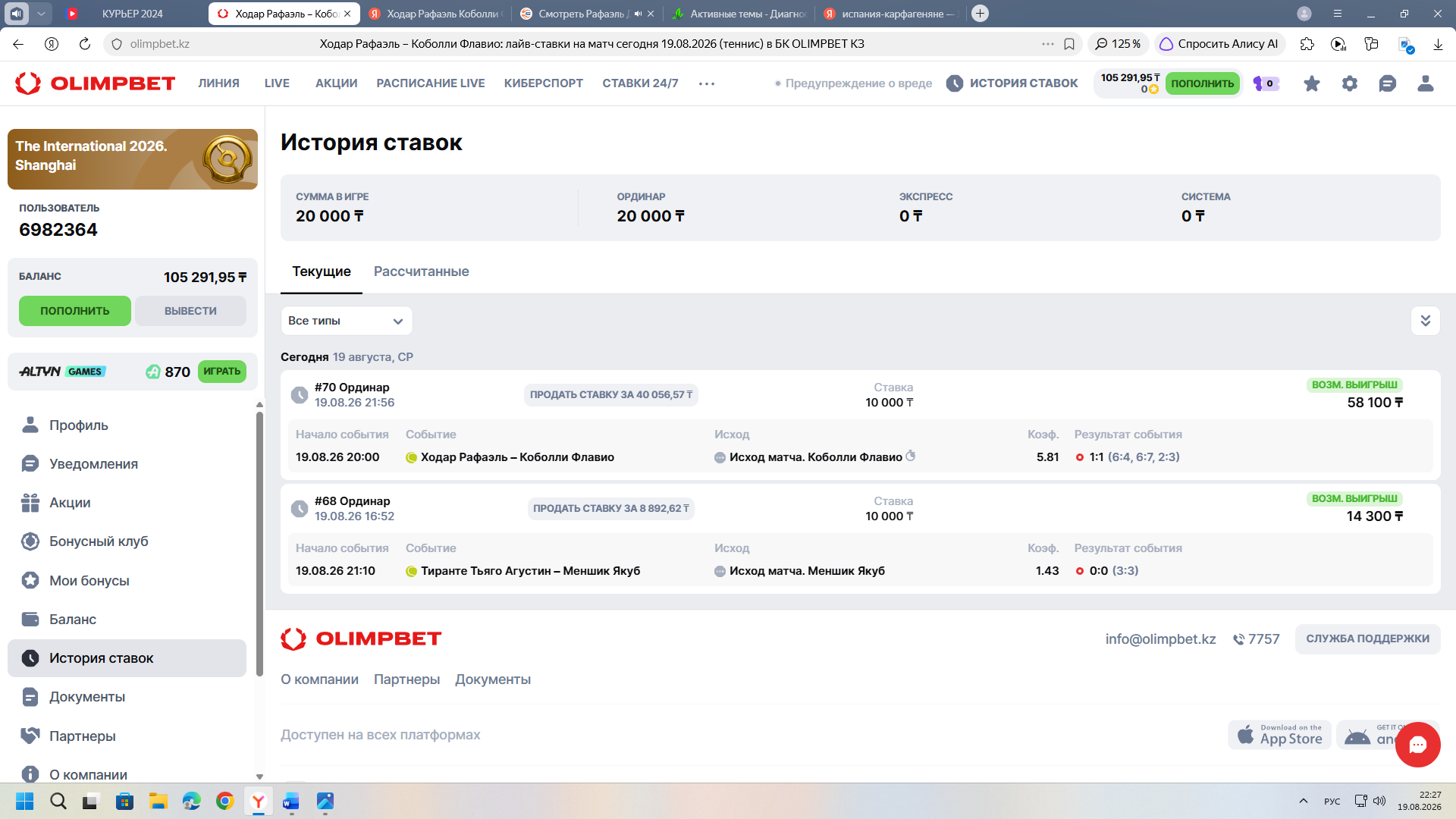Image resolution: width=1456 pixels, height=819 pixels.
Task: Click ВЫВЕСТИ withdraw button
Action: pyautogui.click(x=190, y=311)
